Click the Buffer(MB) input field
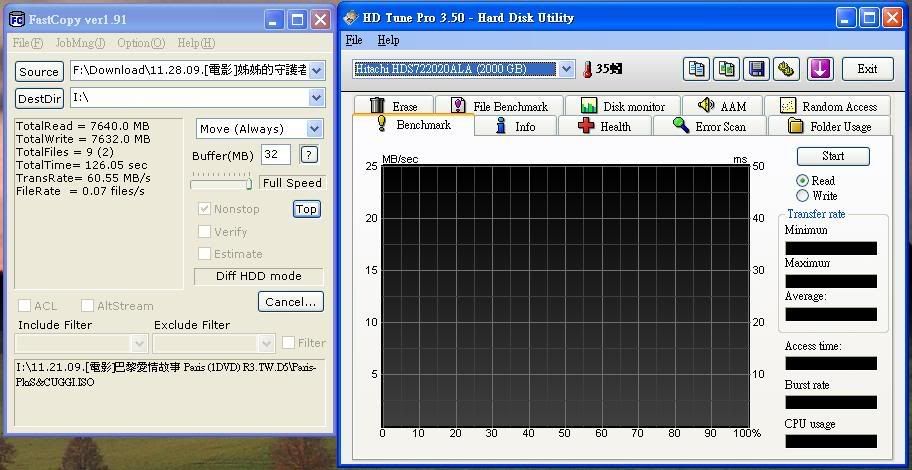The width and height of the screenshot is (912, 470). coord(276,155)
